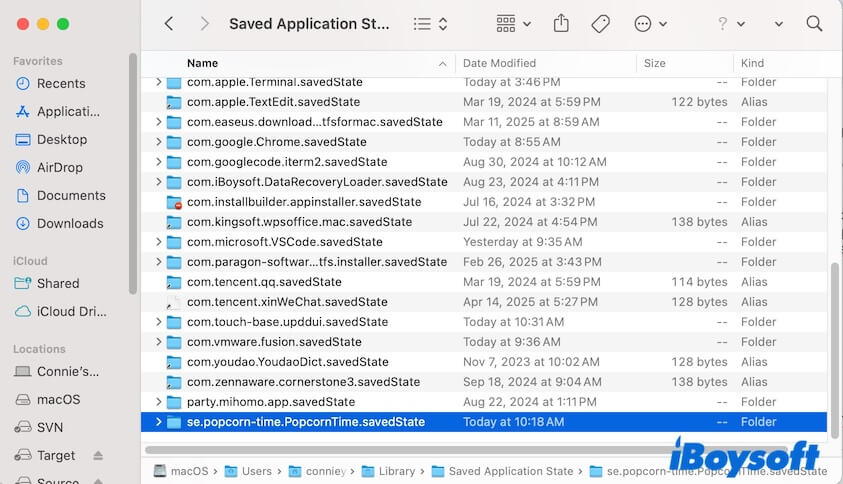Click Users in the path bar
Screen dimensions: 843x484
click(x=256, y=471)
